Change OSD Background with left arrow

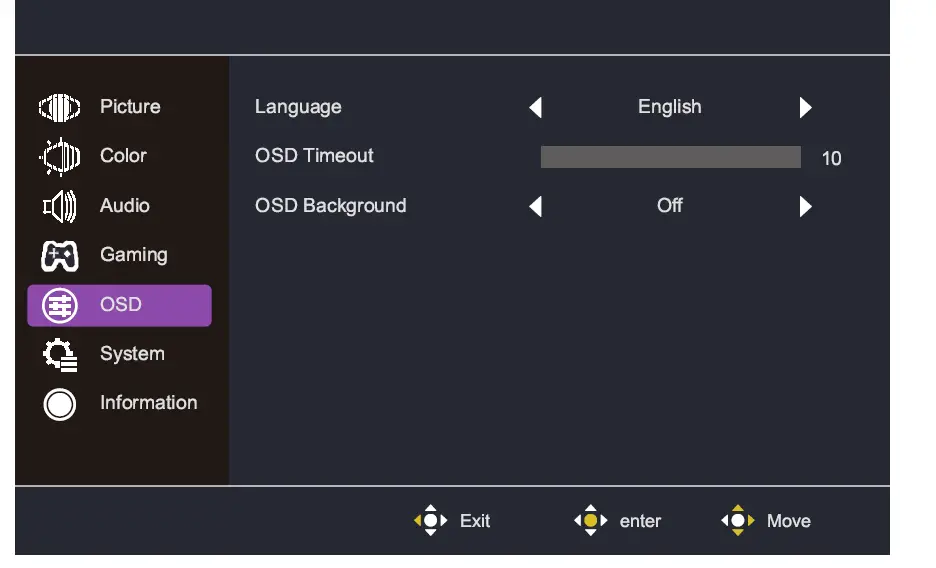(x=535, y=206)
